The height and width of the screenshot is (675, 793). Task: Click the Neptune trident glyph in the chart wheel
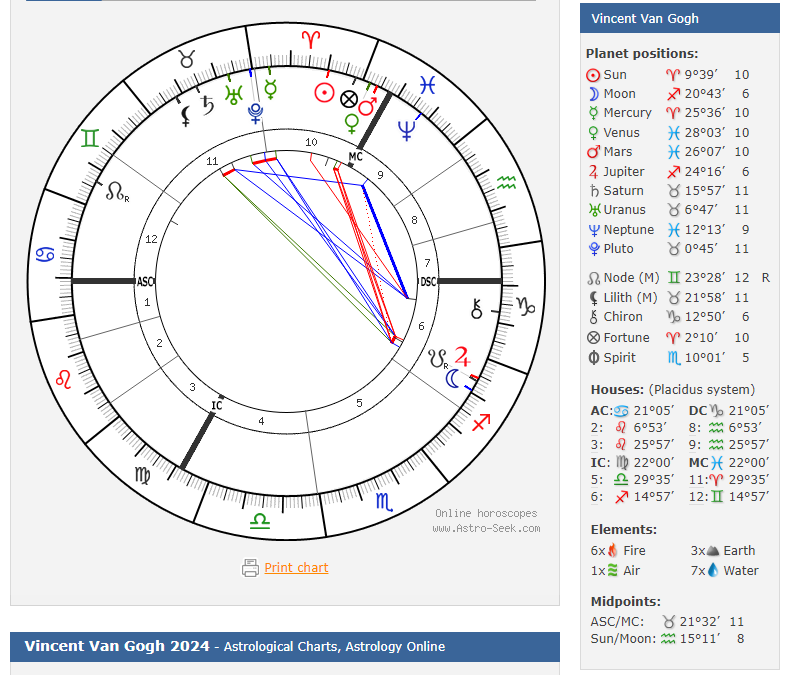(x=407, y=130)
